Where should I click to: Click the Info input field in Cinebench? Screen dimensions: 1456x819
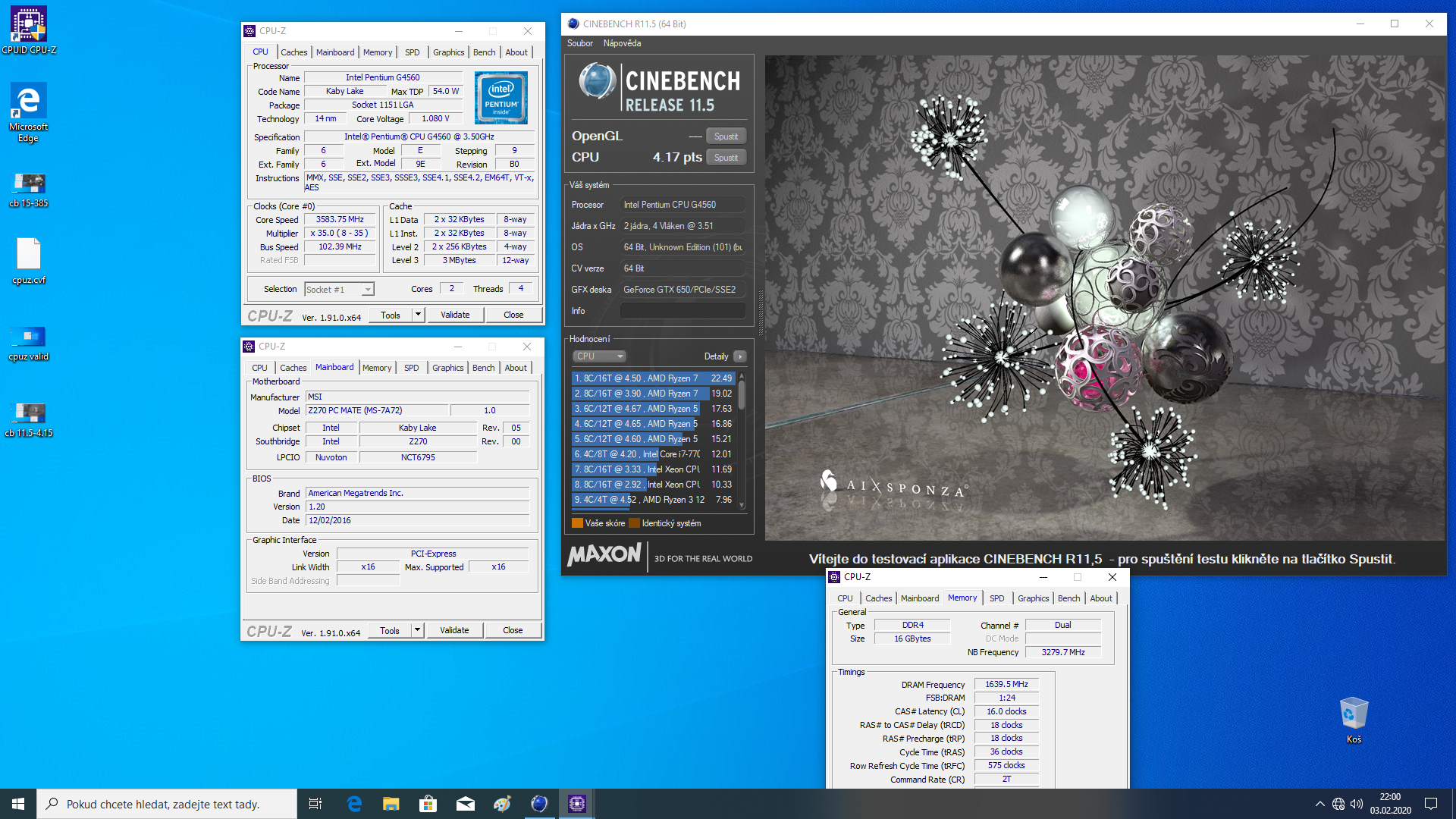[x=682, y=311]
